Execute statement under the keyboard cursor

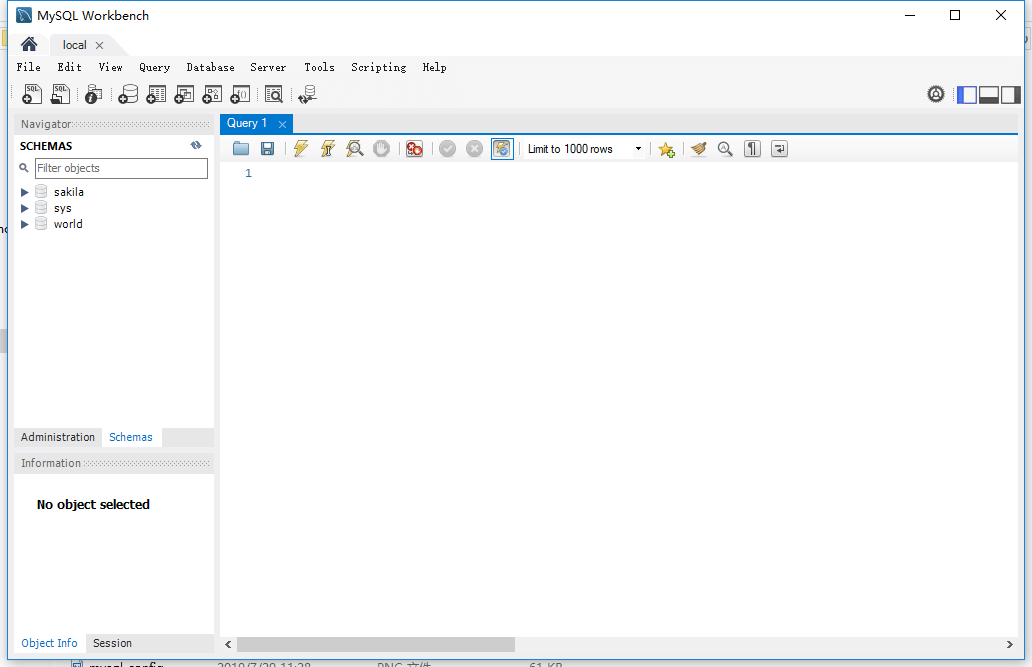click(328, 149)
